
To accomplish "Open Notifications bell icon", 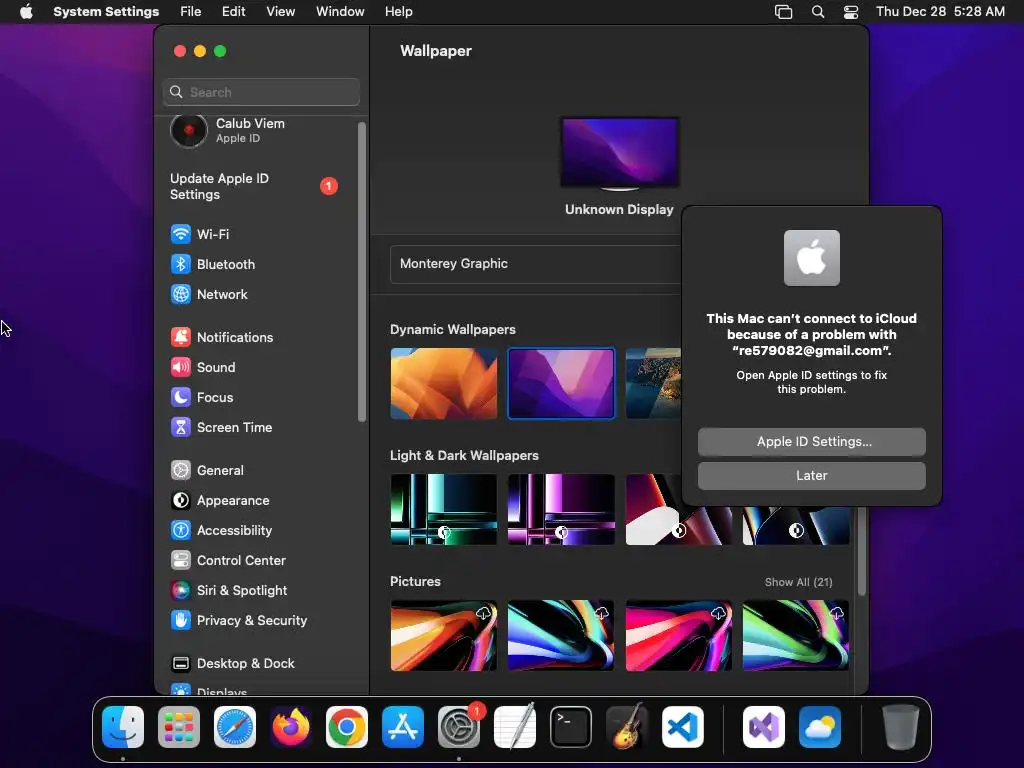I will [x=181, y=337].
